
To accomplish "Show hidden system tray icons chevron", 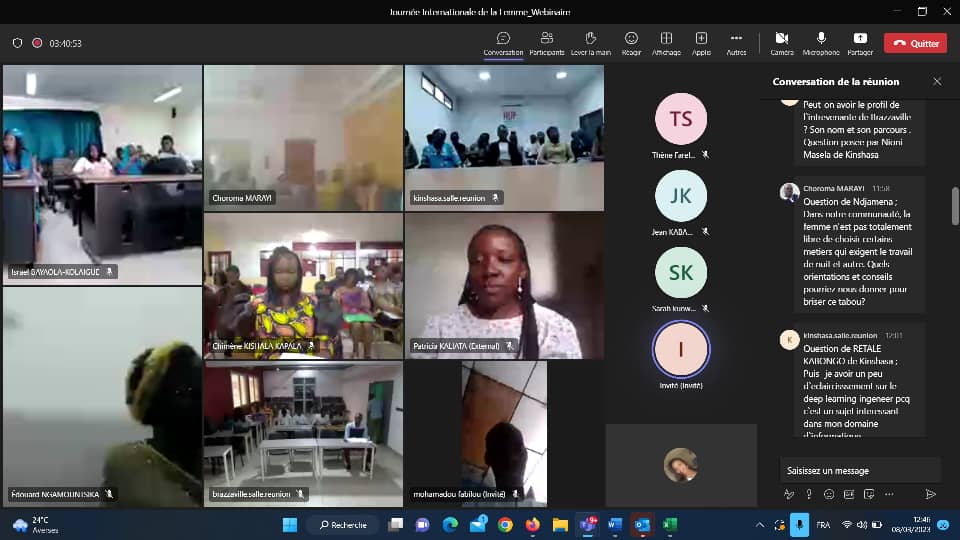I will pos(760,525).
